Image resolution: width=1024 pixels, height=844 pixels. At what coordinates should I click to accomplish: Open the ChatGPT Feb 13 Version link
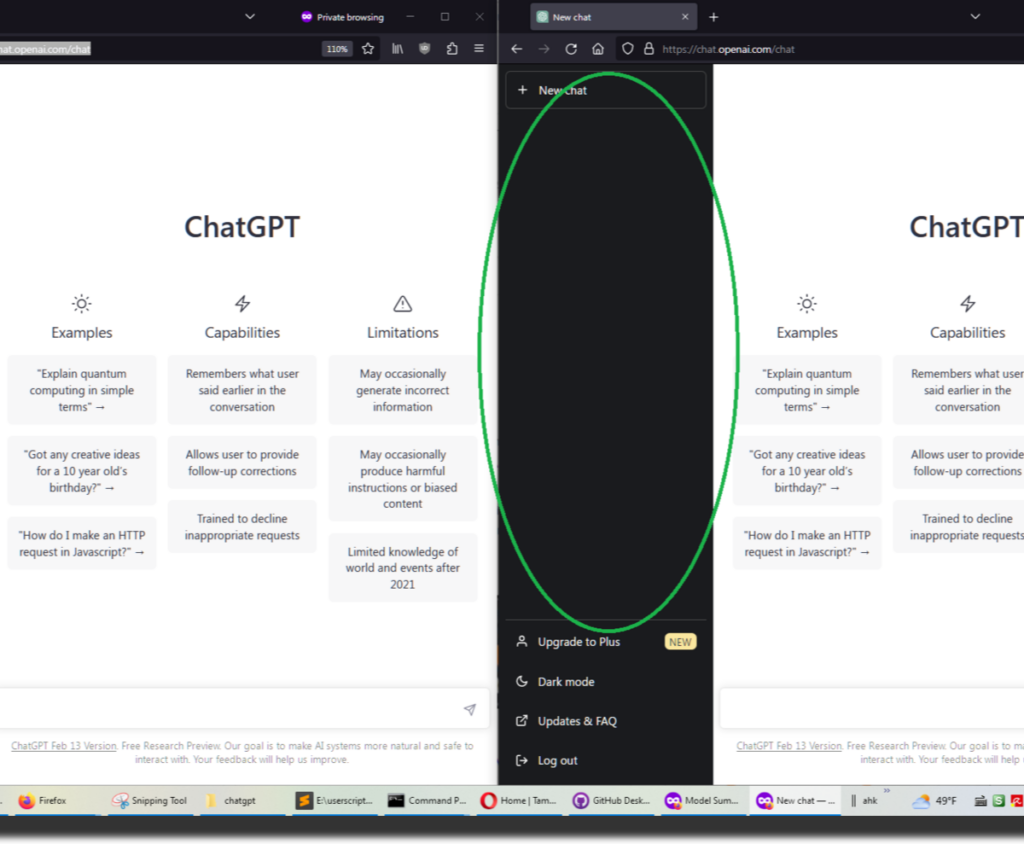point(62,745)
